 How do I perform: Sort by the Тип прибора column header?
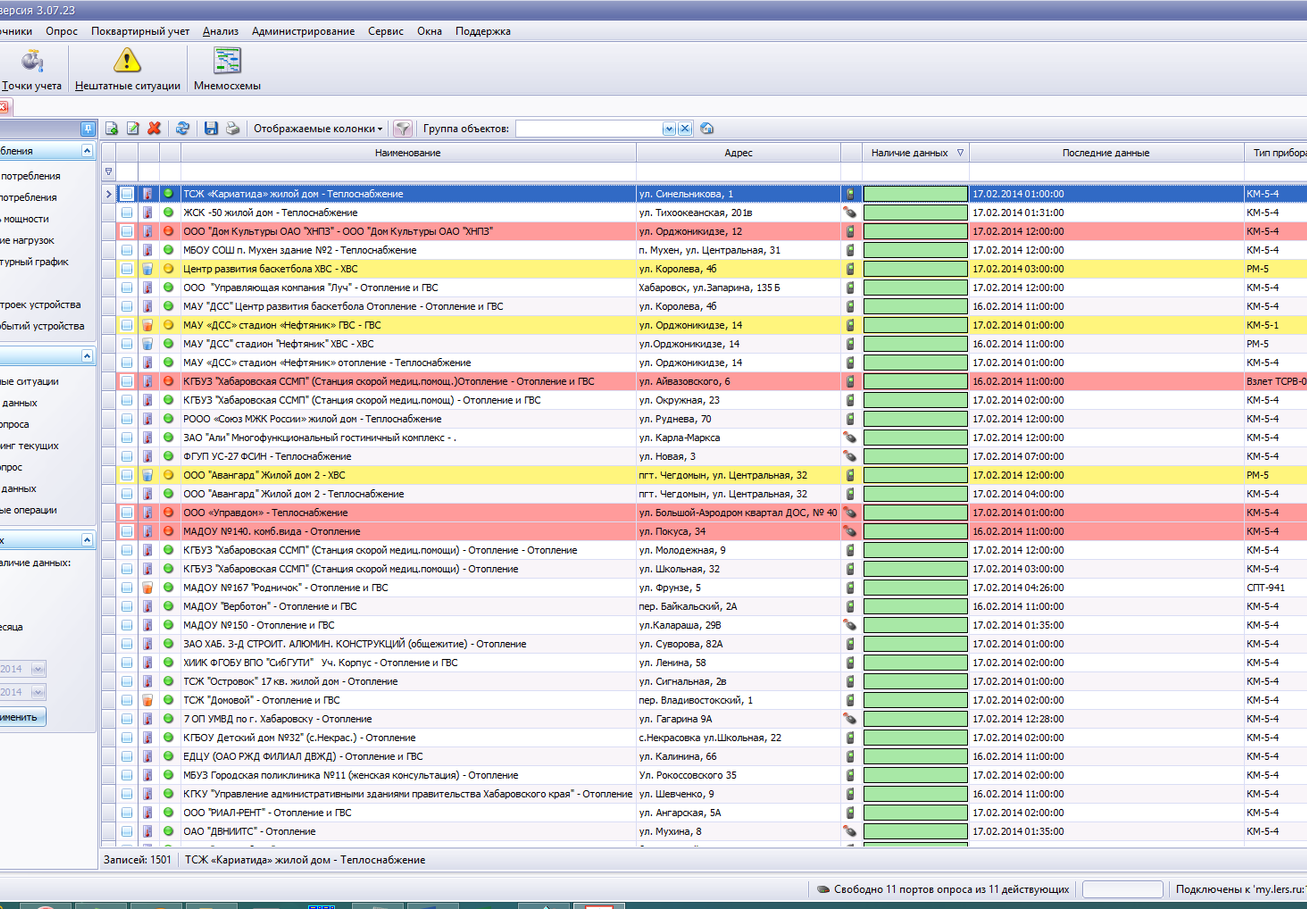(1276, 153)
